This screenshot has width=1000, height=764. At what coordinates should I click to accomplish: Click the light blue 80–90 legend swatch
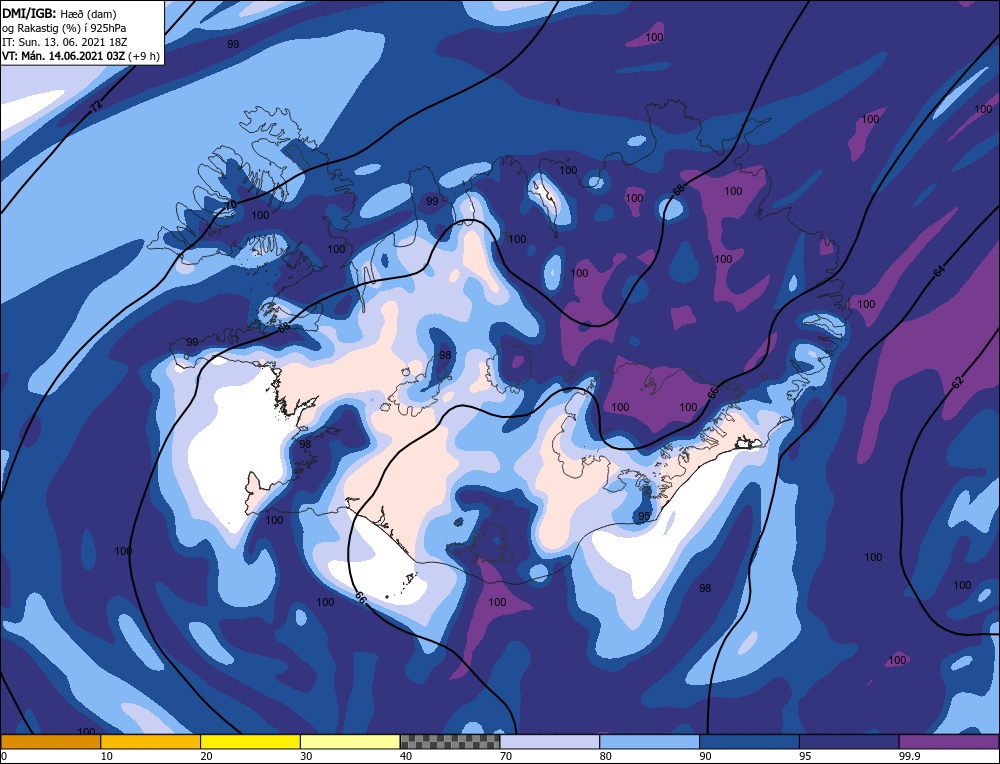[x=649, y=742]
